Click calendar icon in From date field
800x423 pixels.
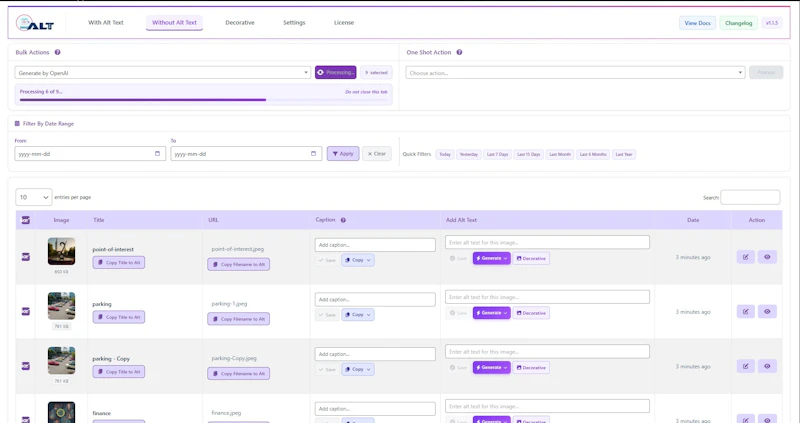(157, 154)
